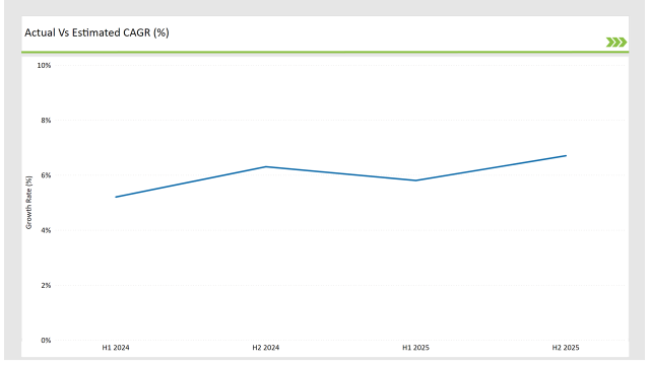Click the chart title Actual Vs Estimated CAGR (%)

point(97,33)
